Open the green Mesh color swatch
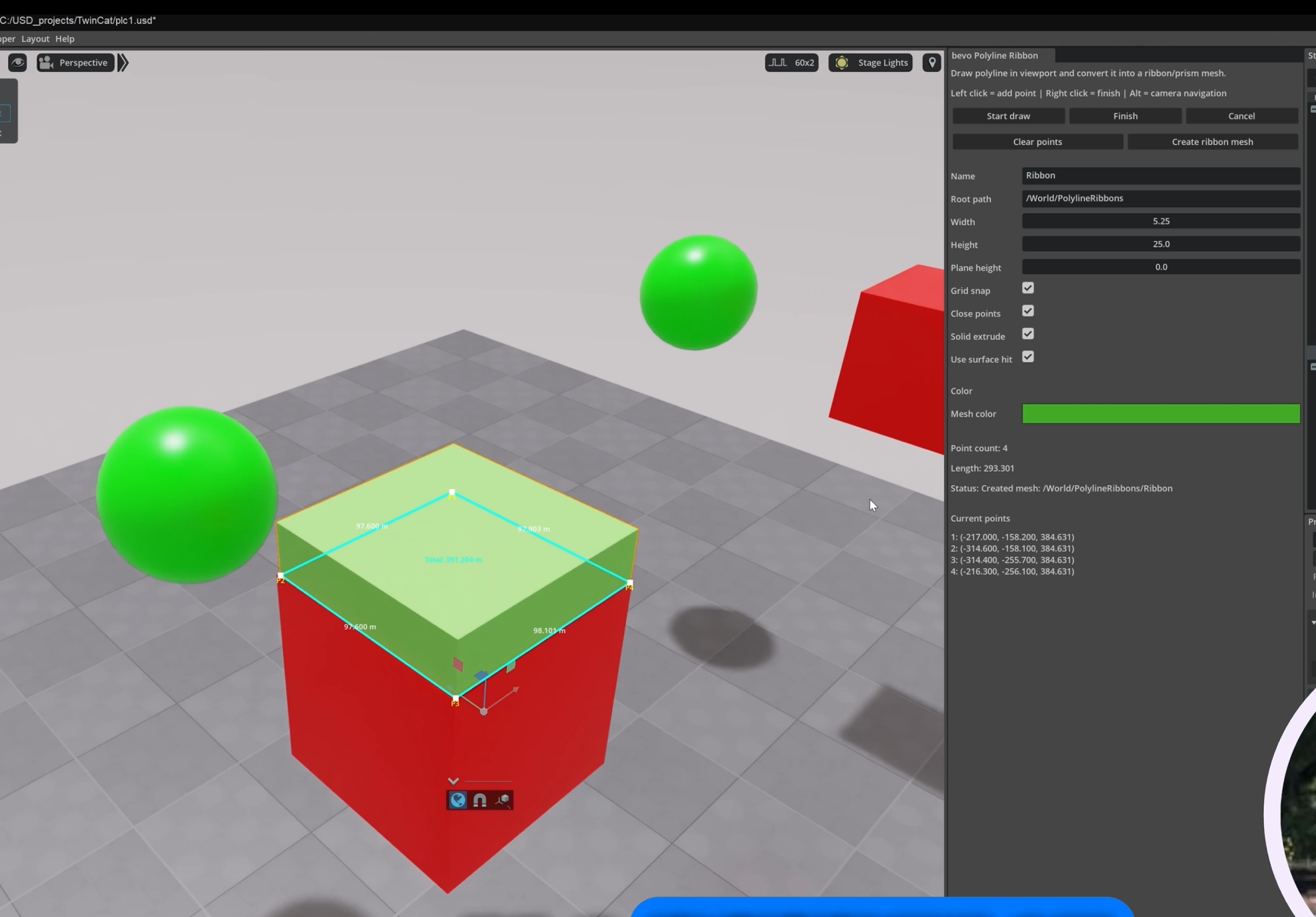Screen dimensions: 1316x917 [1161, 414]
